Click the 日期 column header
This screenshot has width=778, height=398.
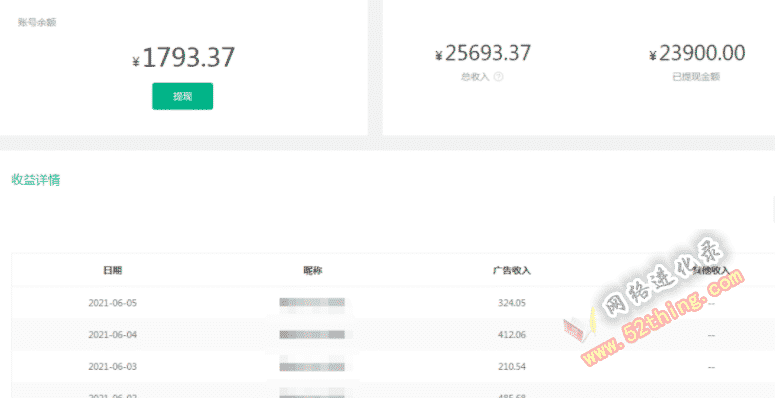[113, 270]
